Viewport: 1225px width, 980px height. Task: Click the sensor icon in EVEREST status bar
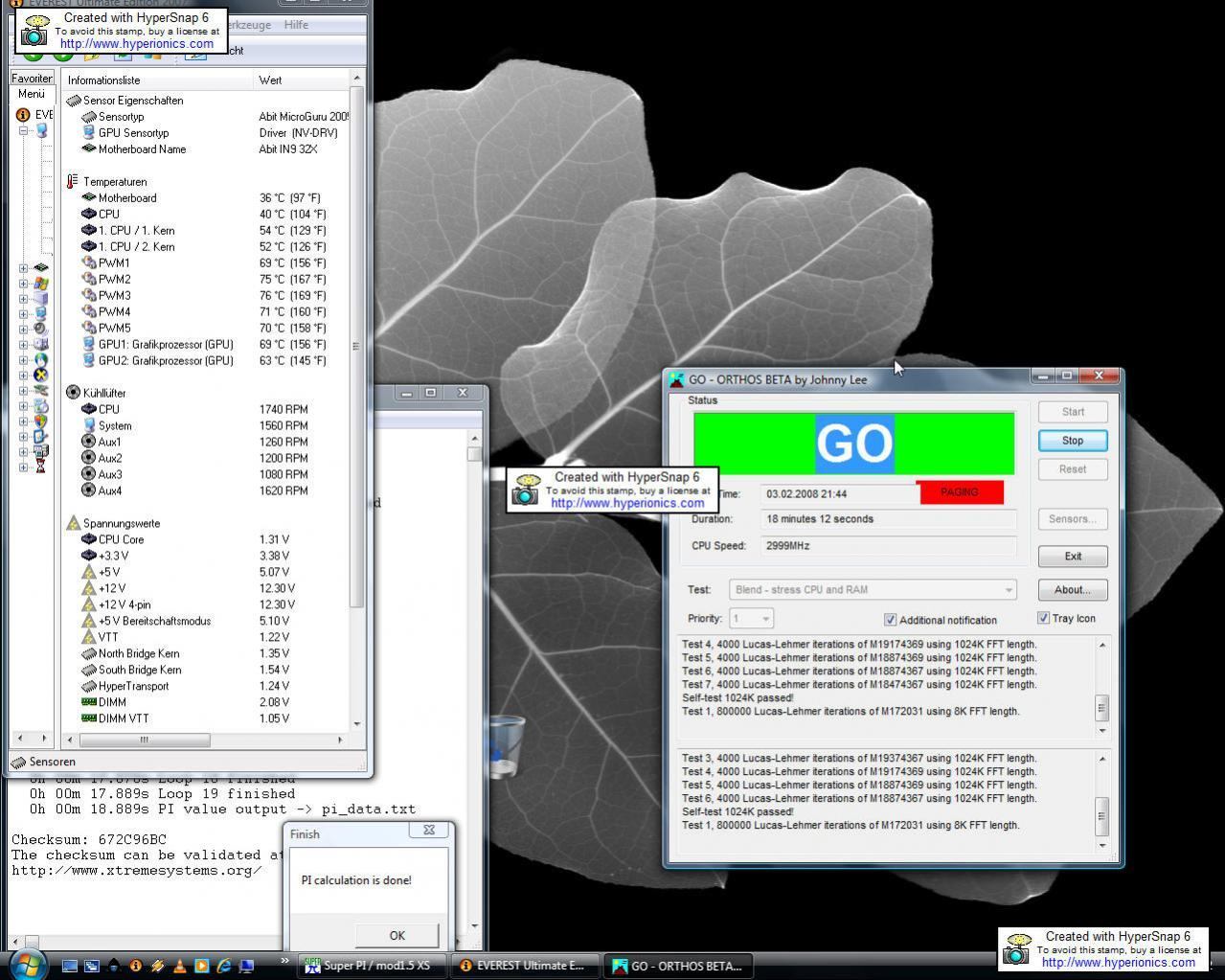pyautogui.click(x=18, y=762)
